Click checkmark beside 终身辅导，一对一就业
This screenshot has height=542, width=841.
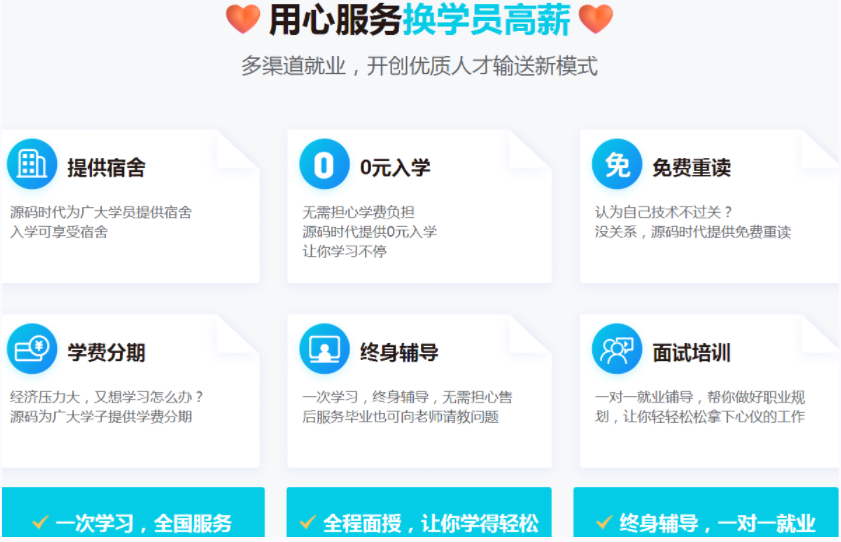pos(604,522)
